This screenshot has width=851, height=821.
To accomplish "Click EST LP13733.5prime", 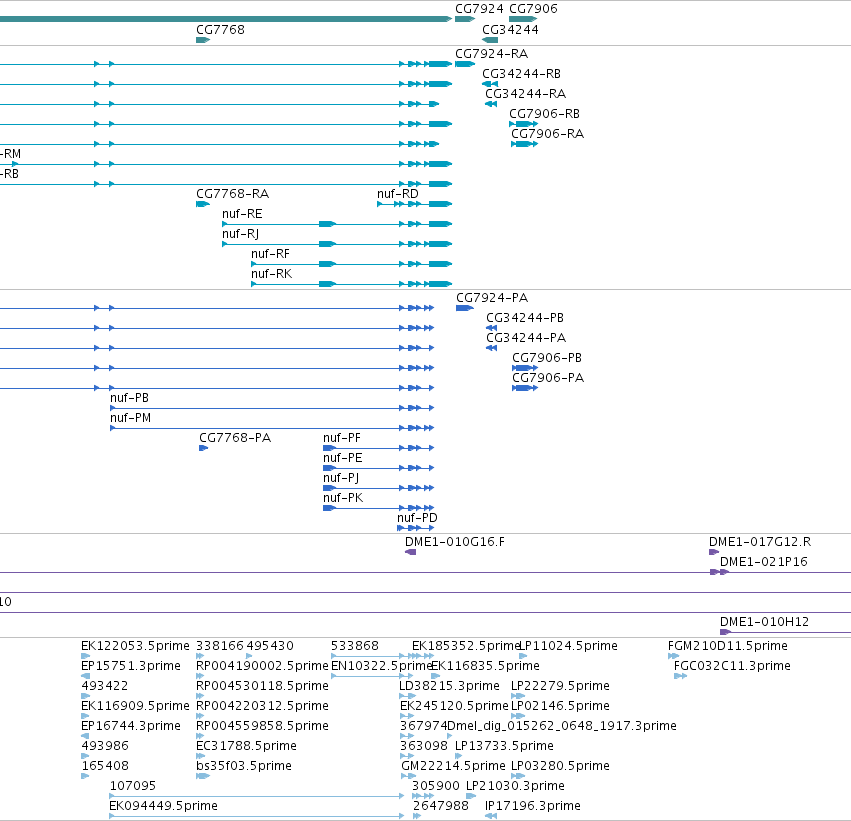I will click(x=459, y=756).
